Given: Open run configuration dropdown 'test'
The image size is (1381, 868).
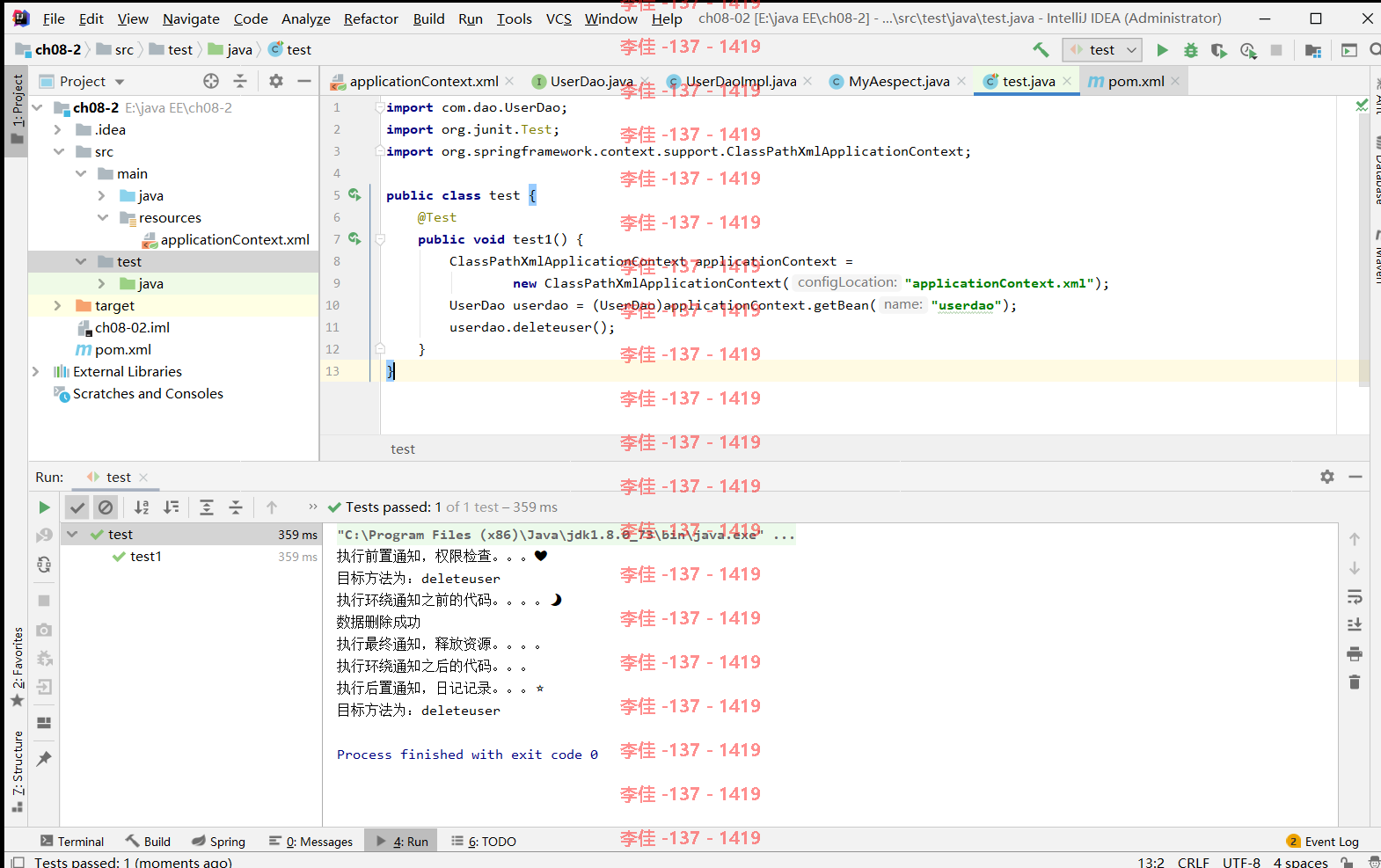Looking at the screenshot, I should point(1103,50).
